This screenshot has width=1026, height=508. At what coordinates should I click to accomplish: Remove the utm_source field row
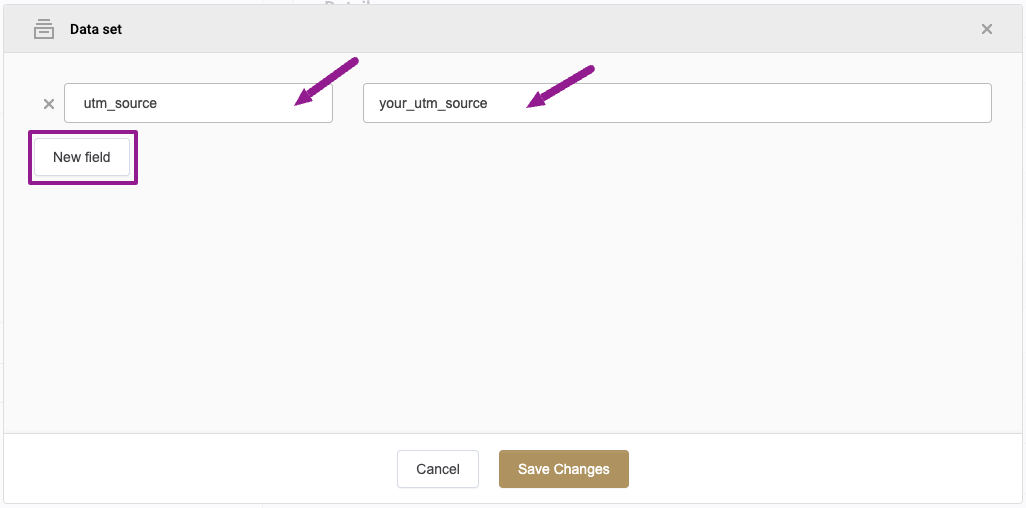point(48,103)
